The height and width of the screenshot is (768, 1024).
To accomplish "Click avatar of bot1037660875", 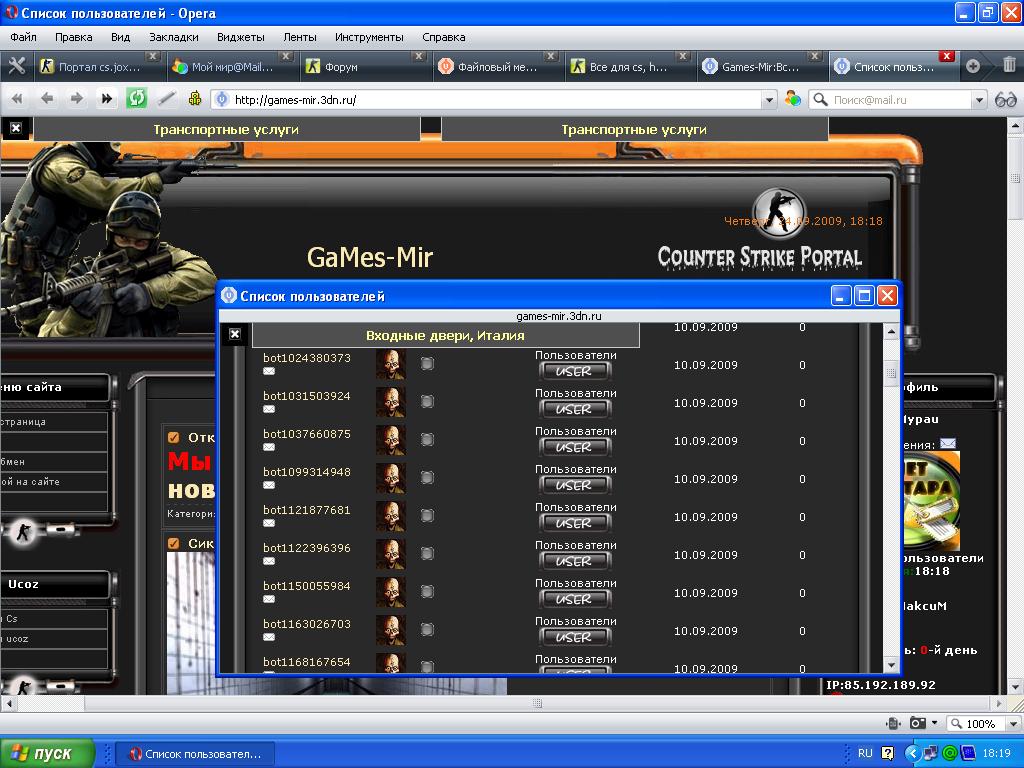I will (x=391, y=440).
